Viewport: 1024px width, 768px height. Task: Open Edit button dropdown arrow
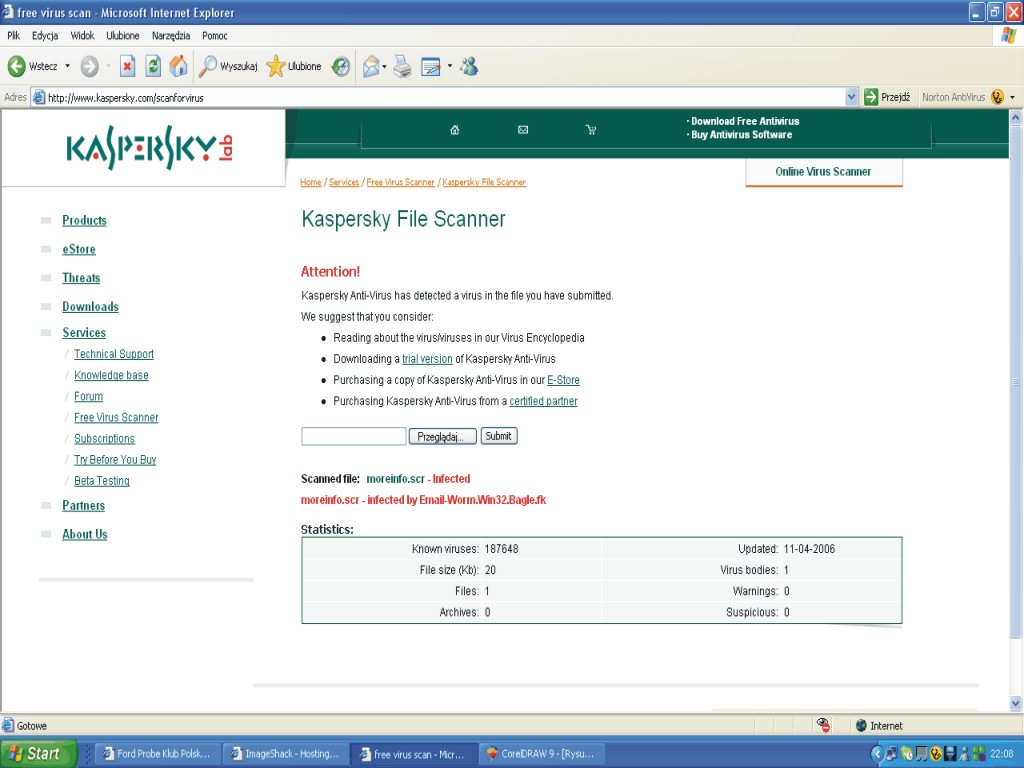coord(449,66)
